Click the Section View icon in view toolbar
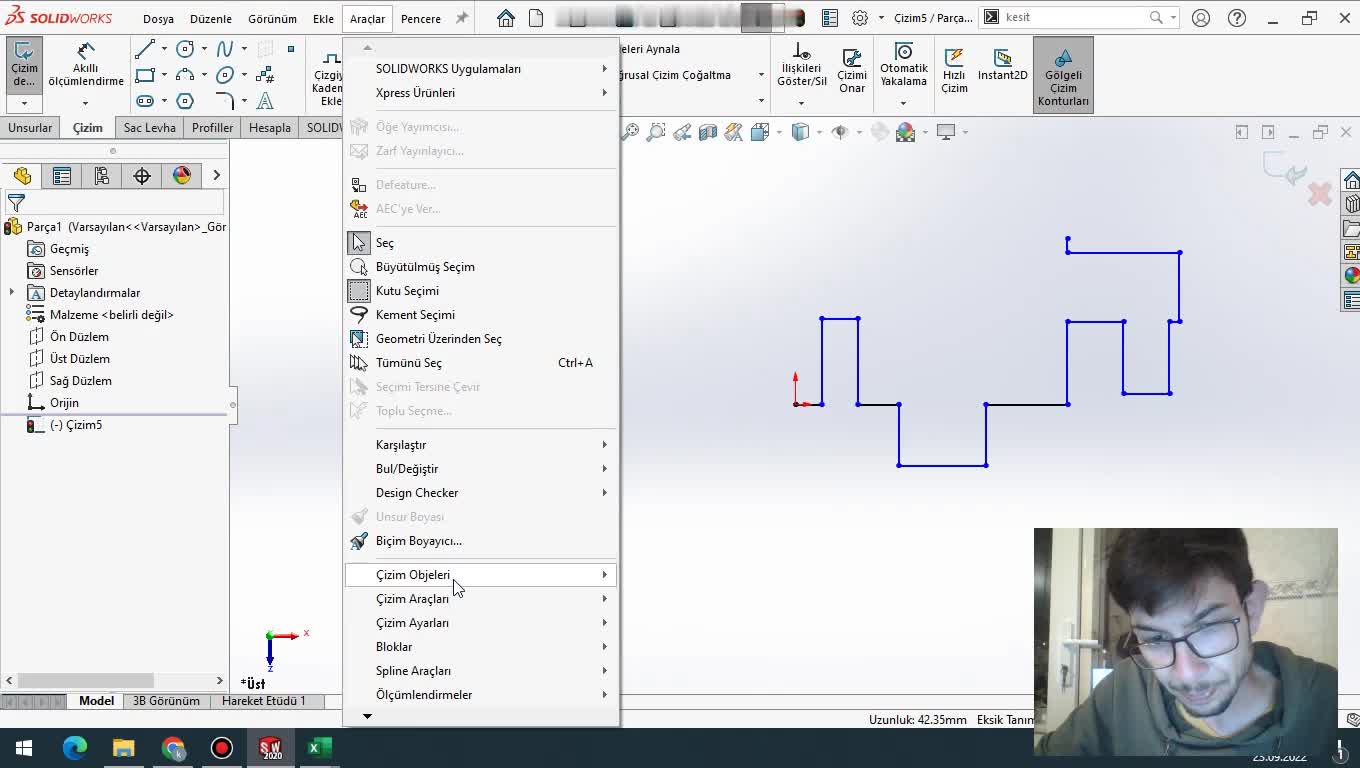This screenshot has height=768, width=1360. tap(708, 132)
